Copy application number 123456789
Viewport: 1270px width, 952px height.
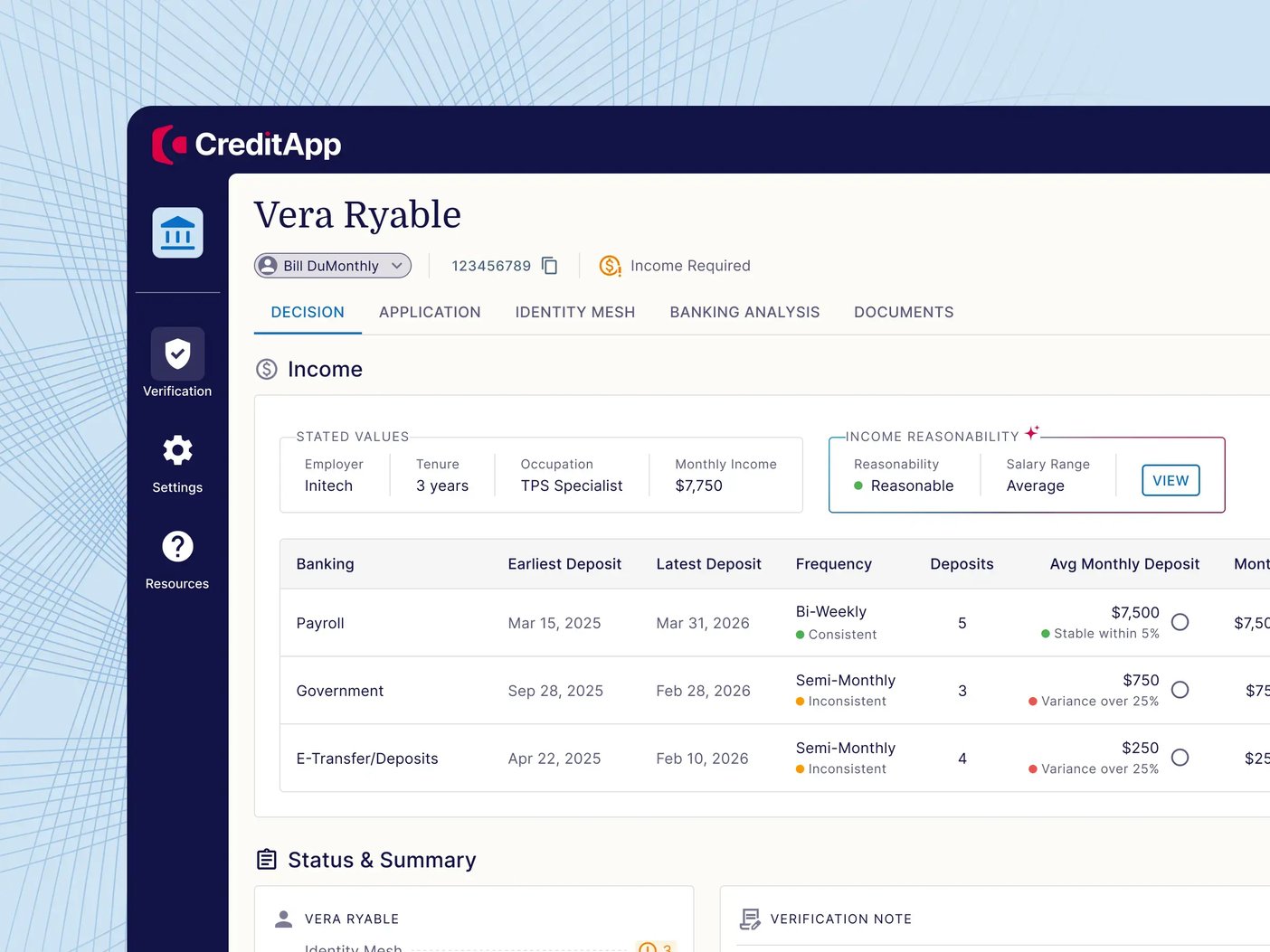(x=549, y=266)
